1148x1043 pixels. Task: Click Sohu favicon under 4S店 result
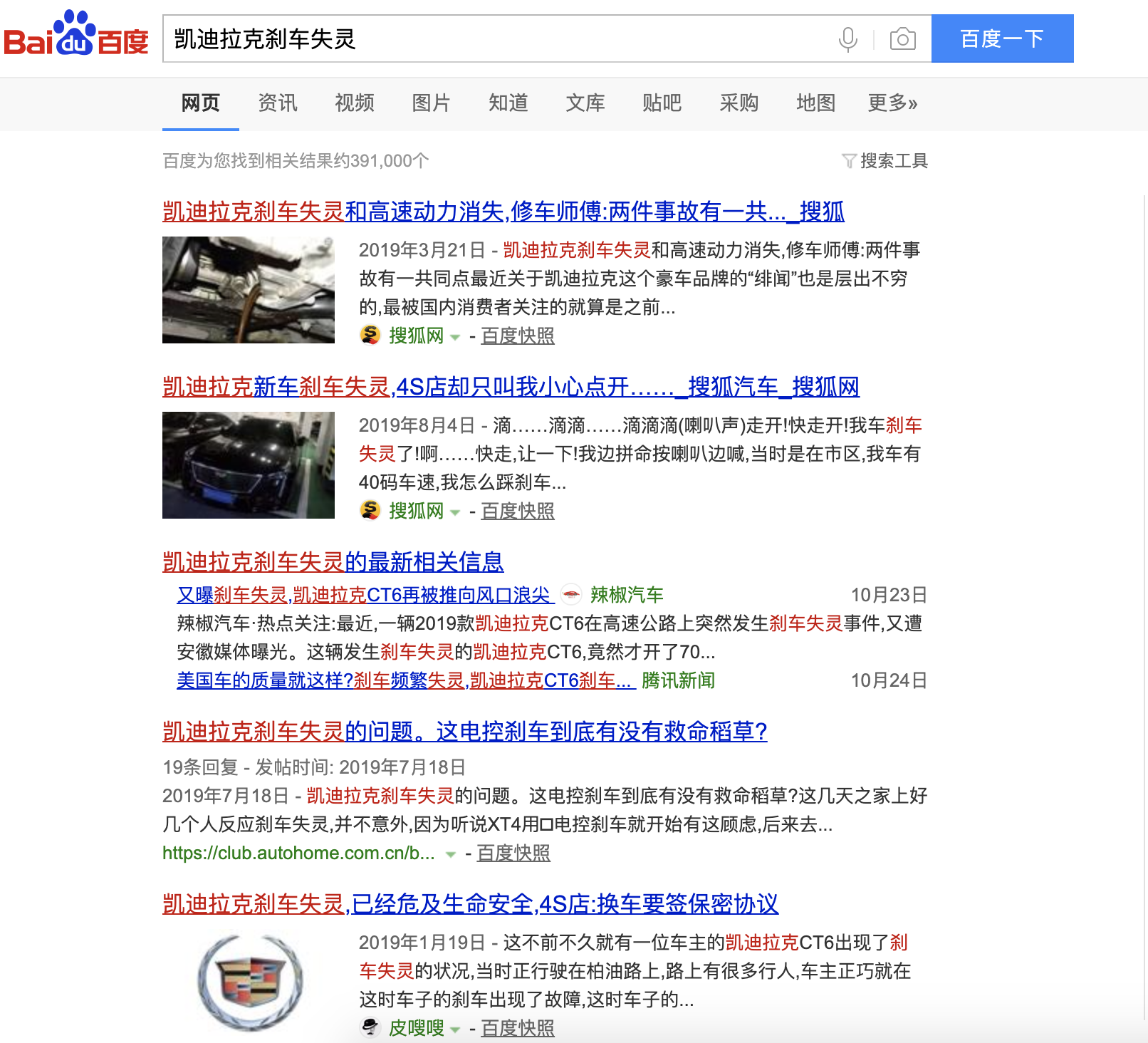click(x=370, y=510)
